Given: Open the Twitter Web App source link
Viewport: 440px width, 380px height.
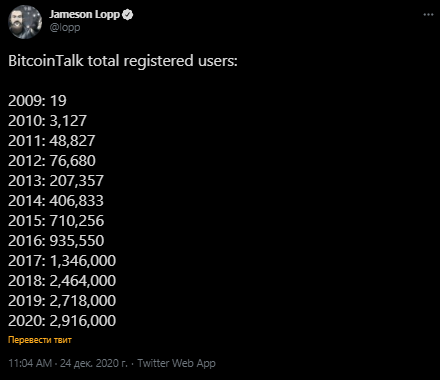Looking at the screenshot, I should [x=177, y=363].
